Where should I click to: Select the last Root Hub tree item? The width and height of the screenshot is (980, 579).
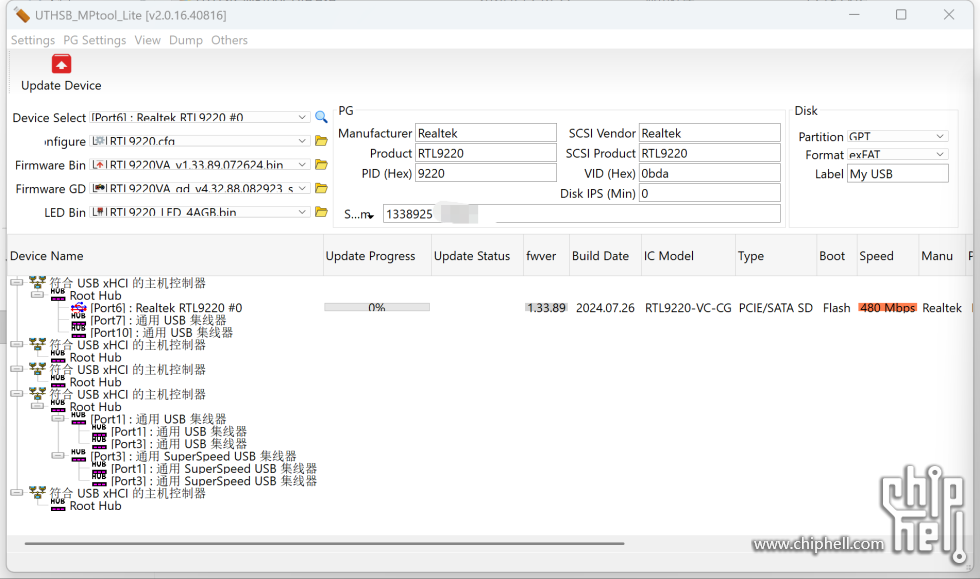point(96,506)
